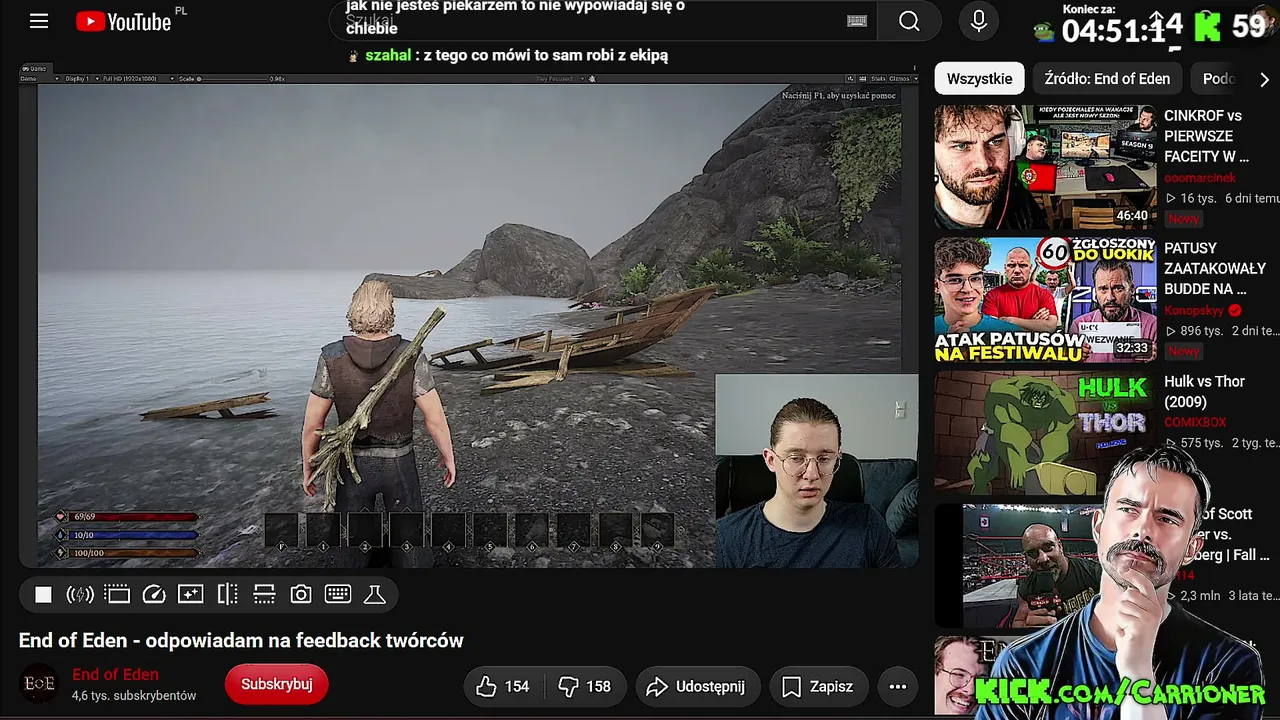Share the video with Udostępnij

697,686
